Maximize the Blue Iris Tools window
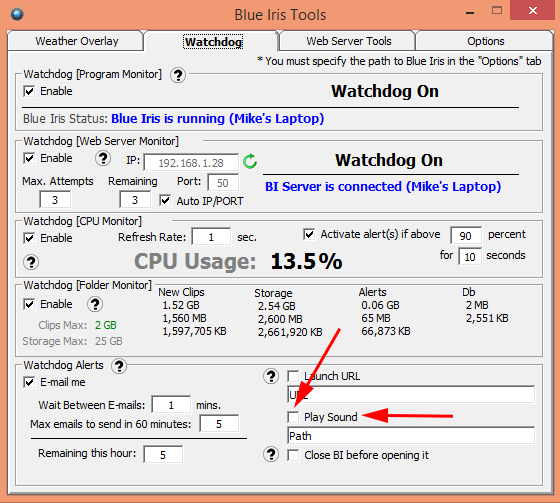 [497, 11]
